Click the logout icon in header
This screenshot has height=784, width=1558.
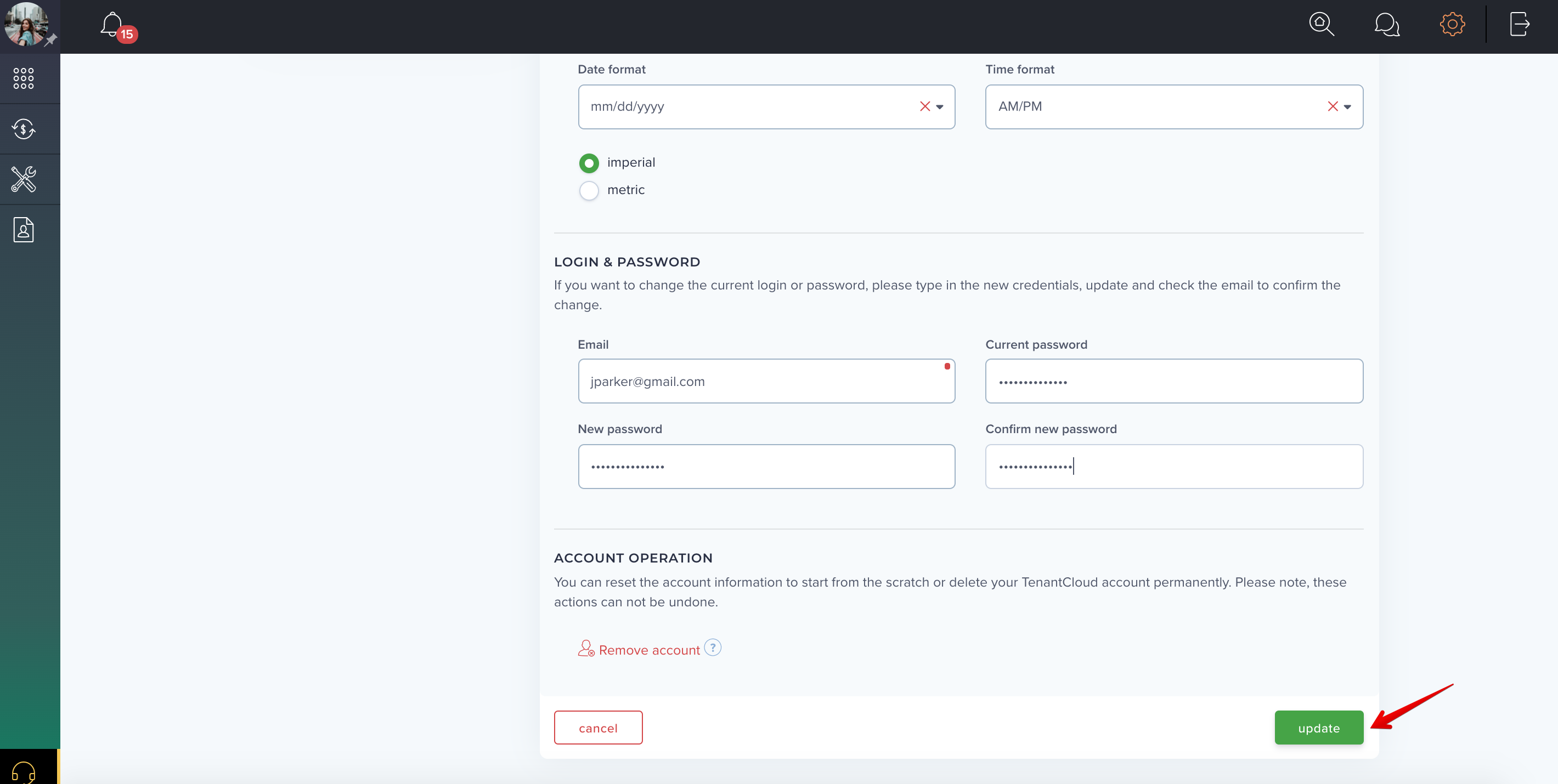1519,25
